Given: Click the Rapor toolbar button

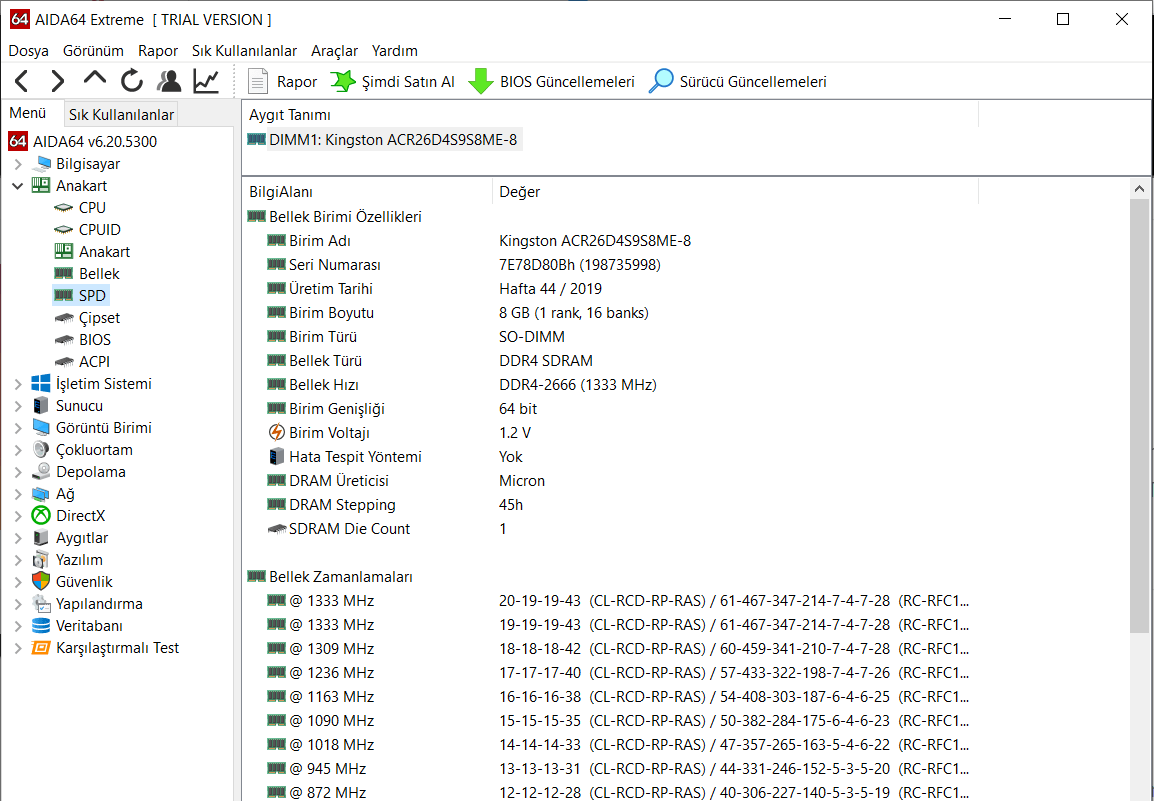Looking at the screenshot, I should click(283, 82).
